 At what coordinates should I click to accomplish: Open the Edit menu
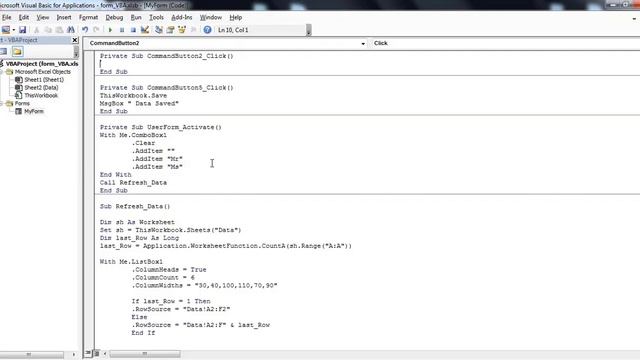[24, 18]
